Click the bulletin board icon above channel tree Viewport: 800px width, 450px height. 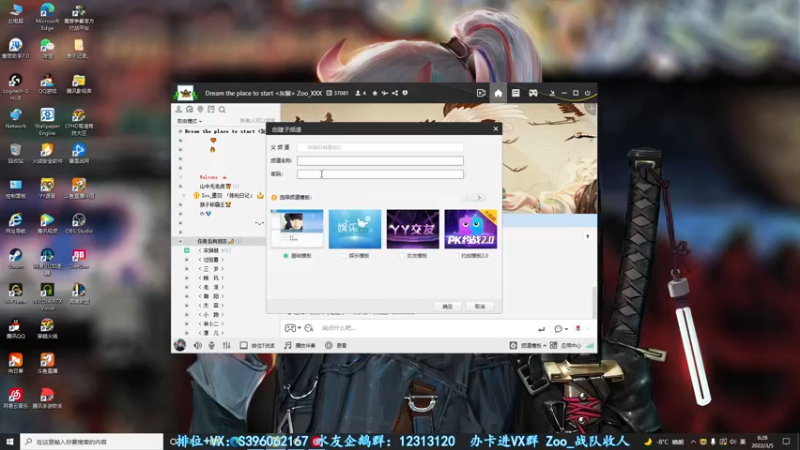click(211, 109)
